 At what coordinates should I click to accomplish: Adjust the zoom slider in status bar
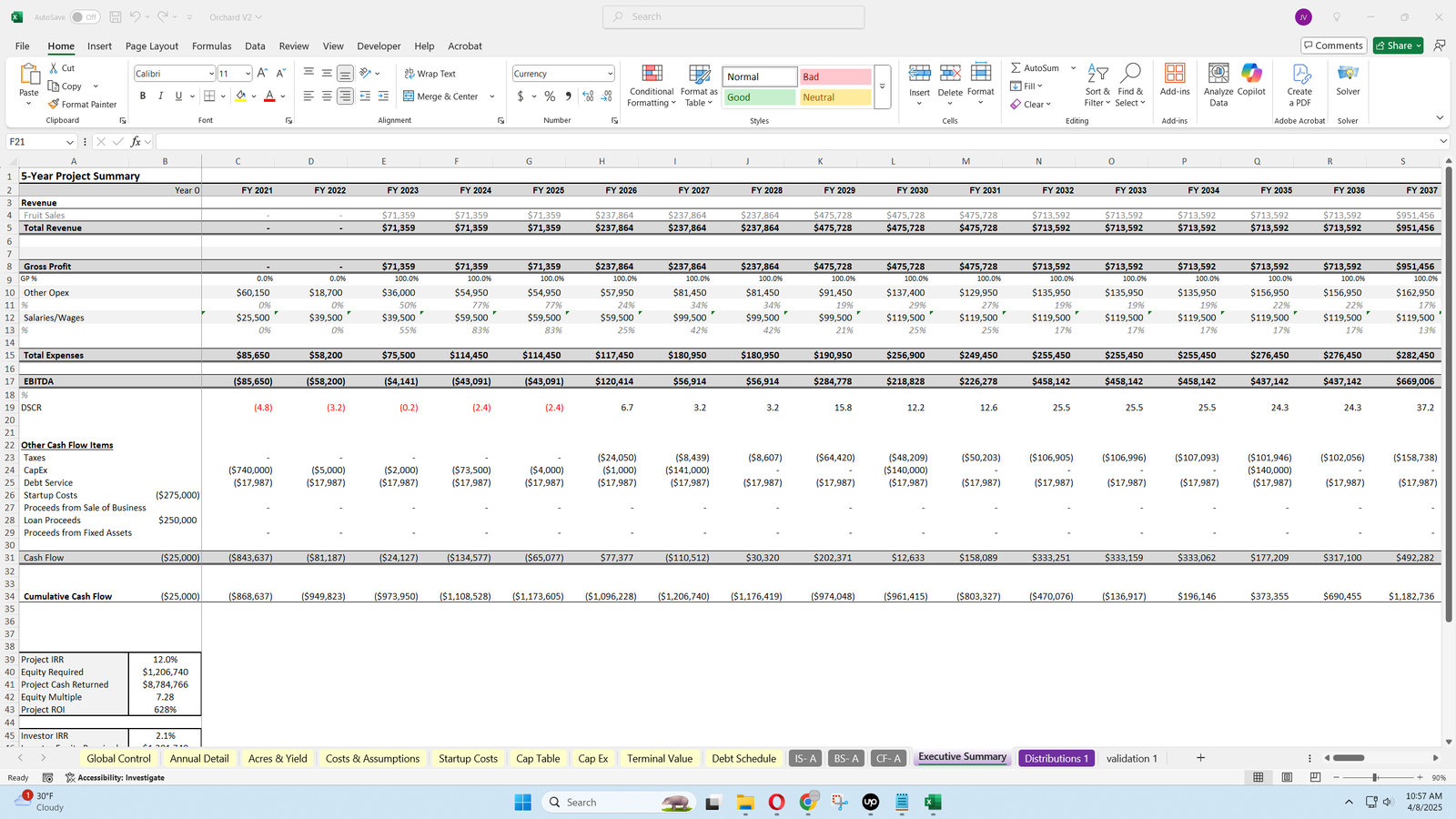(1375, 777)
